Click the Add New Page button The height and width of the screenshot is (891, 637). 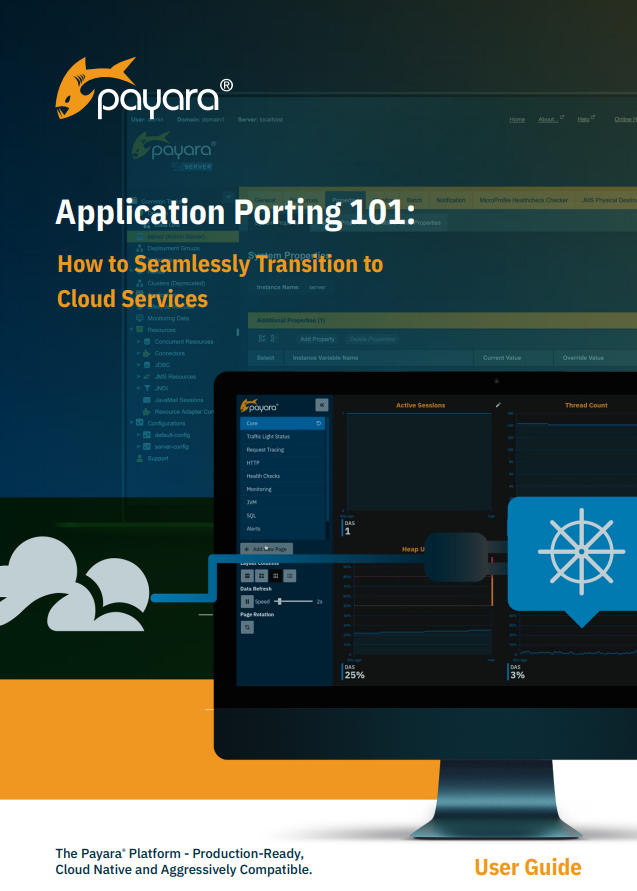coord(266,549)
